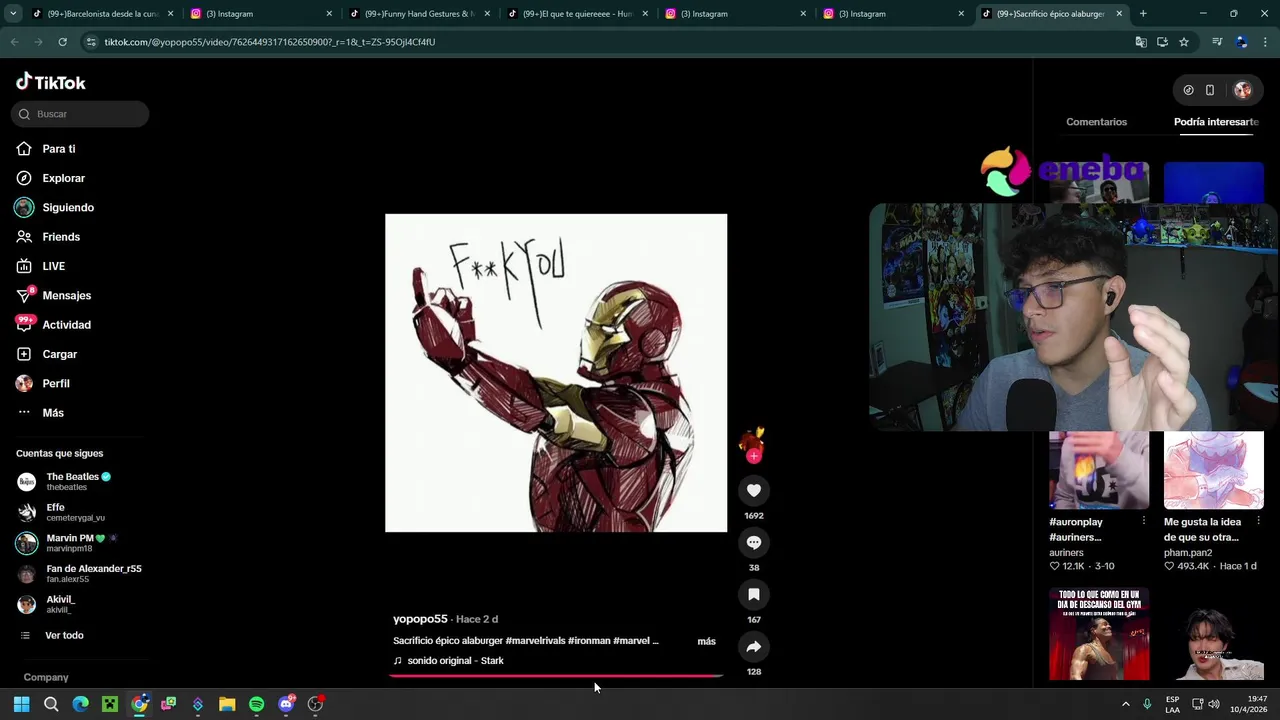Open Chrome media controls
Image resolution: width=1280 pixels, height=720 pixels.
pyautogui.click(x=1217, y=42)
